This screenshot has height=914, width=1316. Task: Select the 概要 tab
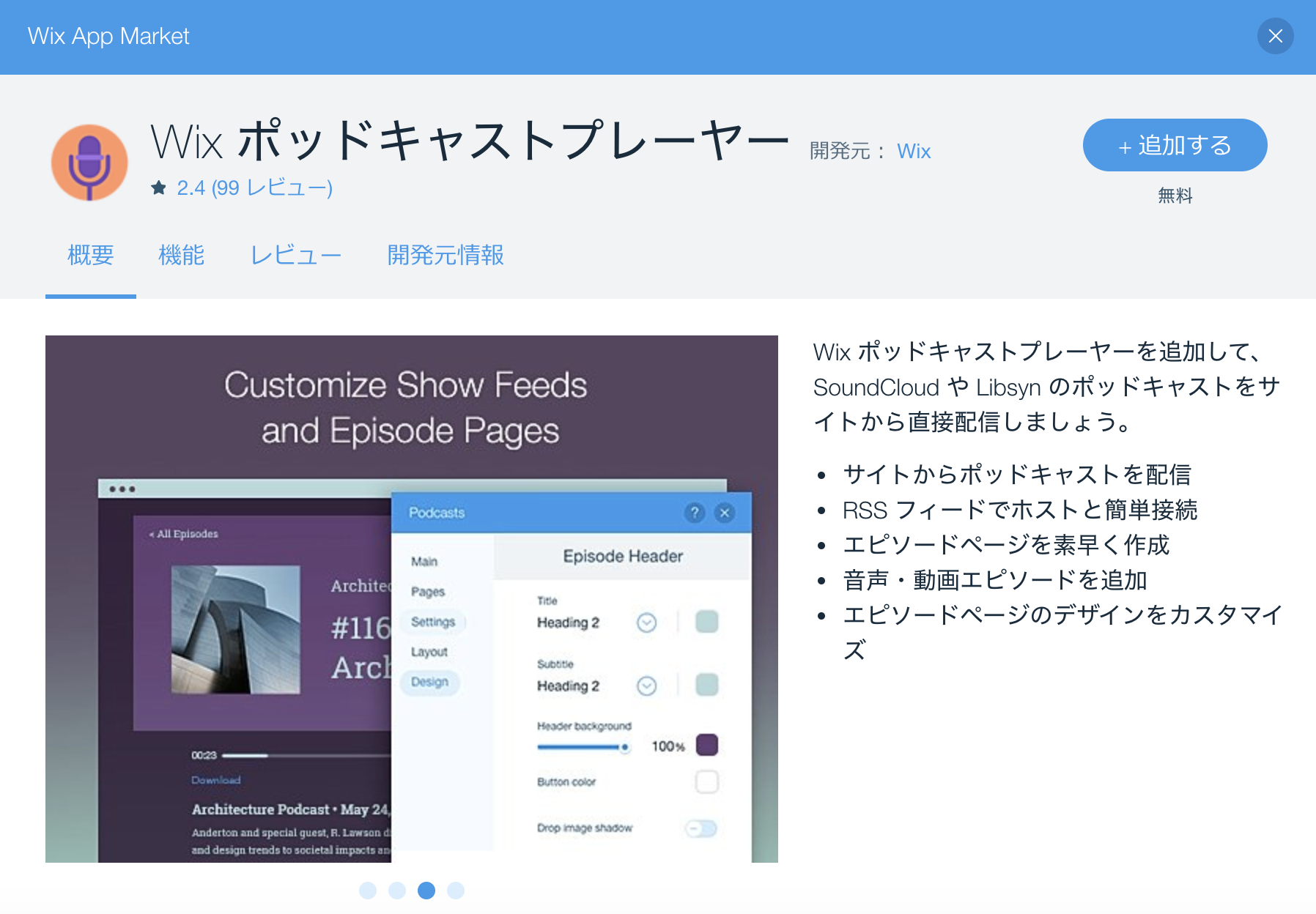click(91, 255)
